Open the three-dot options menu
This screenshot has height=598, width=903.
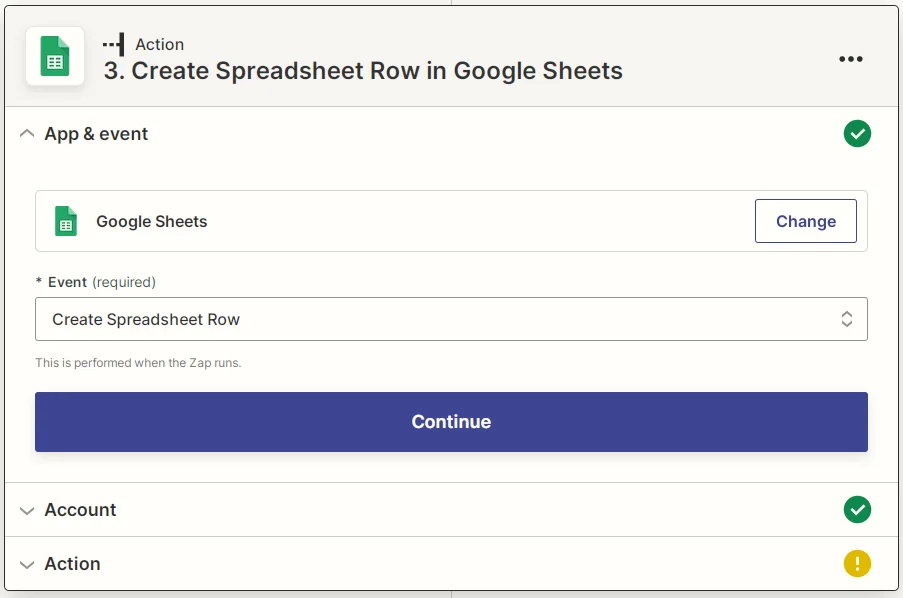[x=851, y=59]
